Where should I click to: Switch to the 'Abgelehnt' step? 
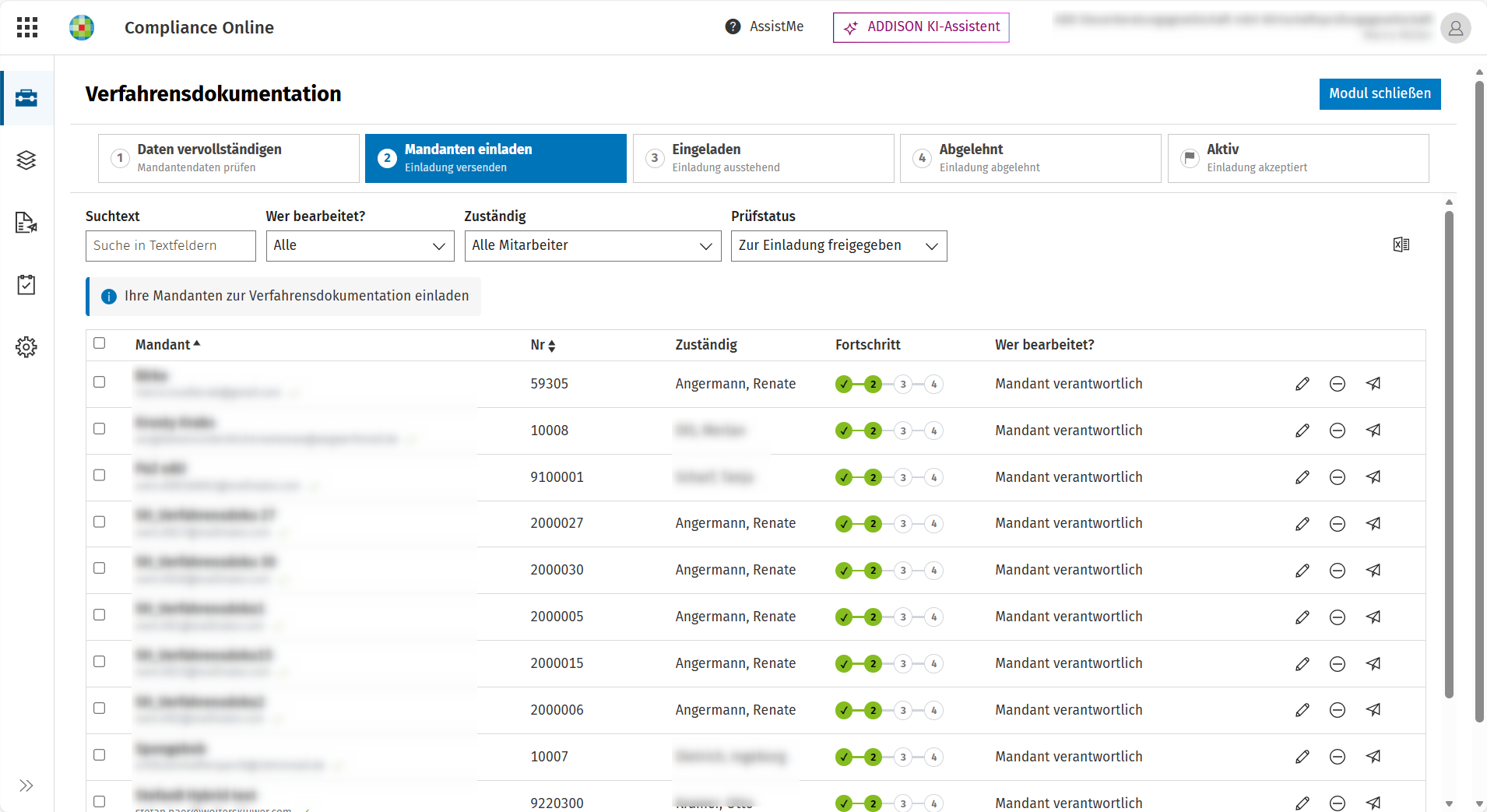tap(1031, 158)
